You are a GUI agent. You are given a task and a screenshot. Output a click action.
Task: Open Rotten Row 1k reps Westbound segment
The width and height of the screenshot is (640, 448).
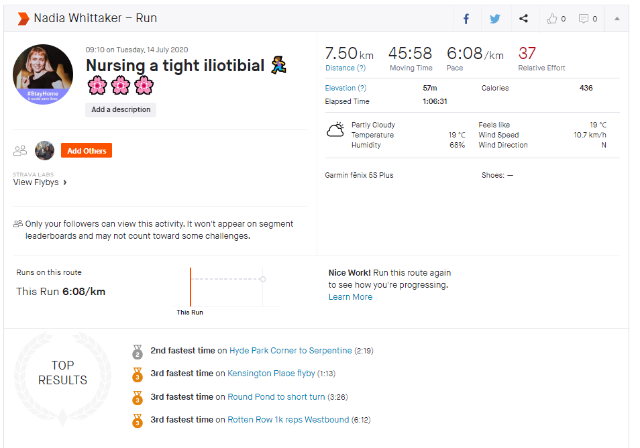click(288, 419)
